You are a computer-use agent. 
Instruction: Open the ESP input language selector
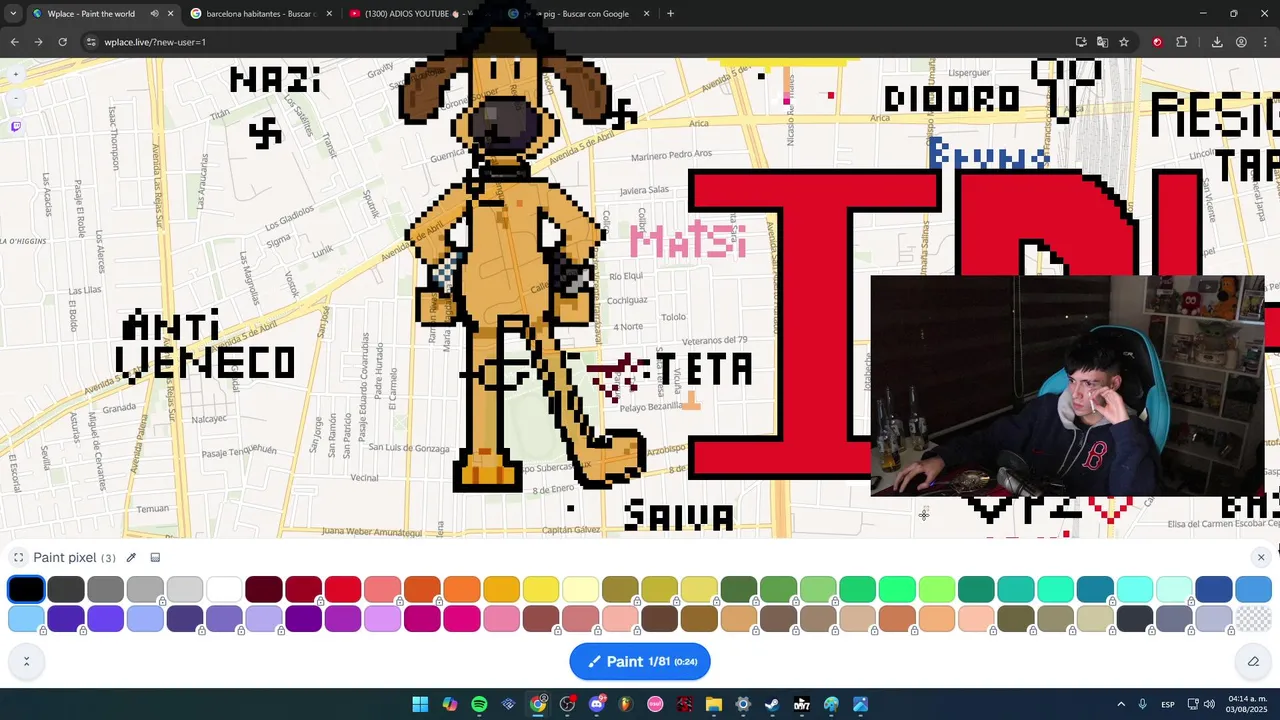1168,704
